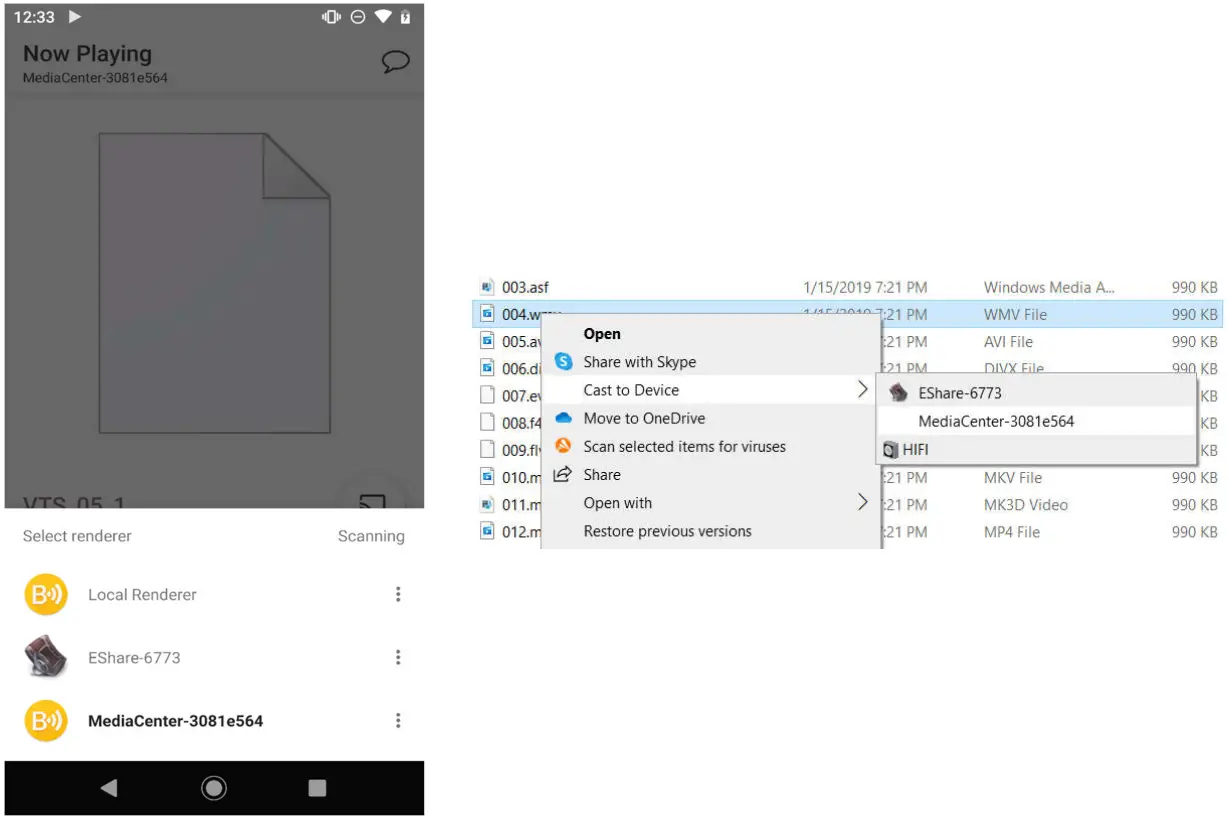Click the WMV File type cell
The height and width of the screenshot is (820, 1229).
[x=1015, y=314]
